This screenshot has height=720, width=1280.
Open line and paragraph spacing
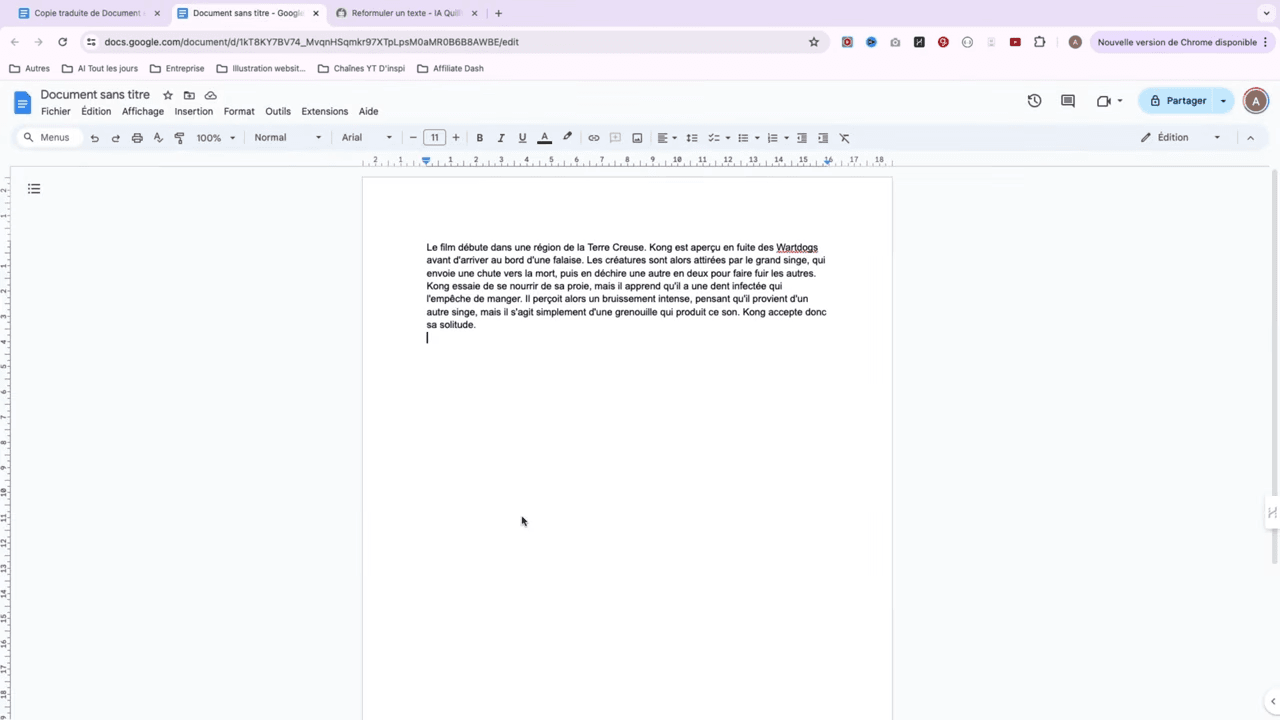coord(691,138)
